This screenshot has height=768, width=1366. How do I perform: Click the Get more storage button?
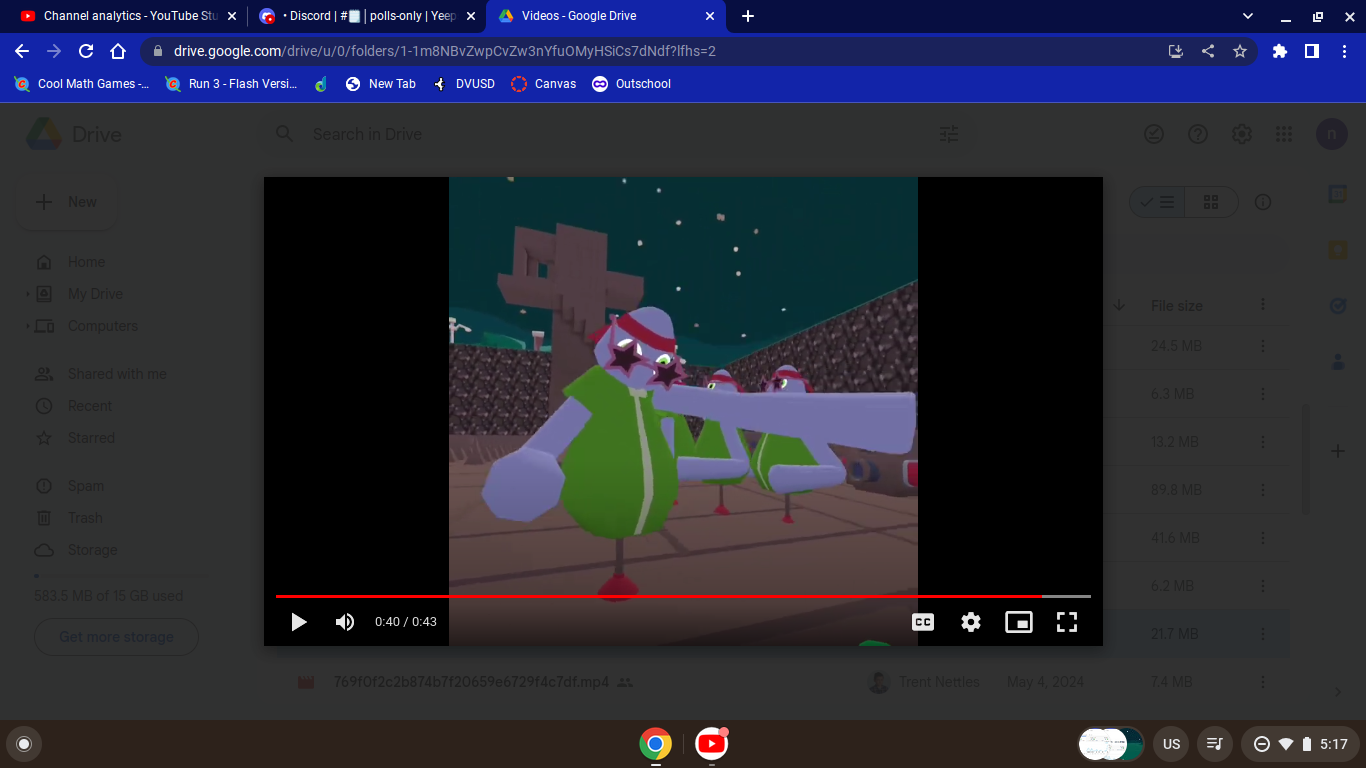pyautogui.click(x=116, y=637)
